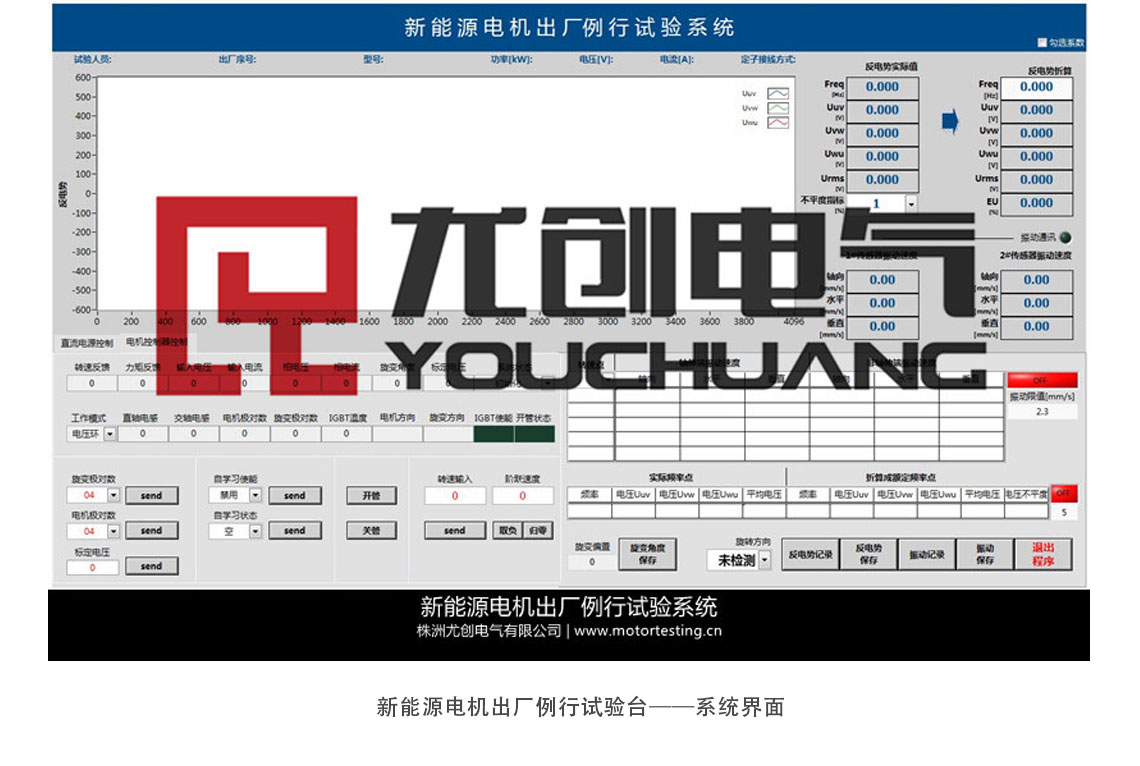Click the Uuv plot legend icon
1140x766 pixels.
[x=777, y=94]
